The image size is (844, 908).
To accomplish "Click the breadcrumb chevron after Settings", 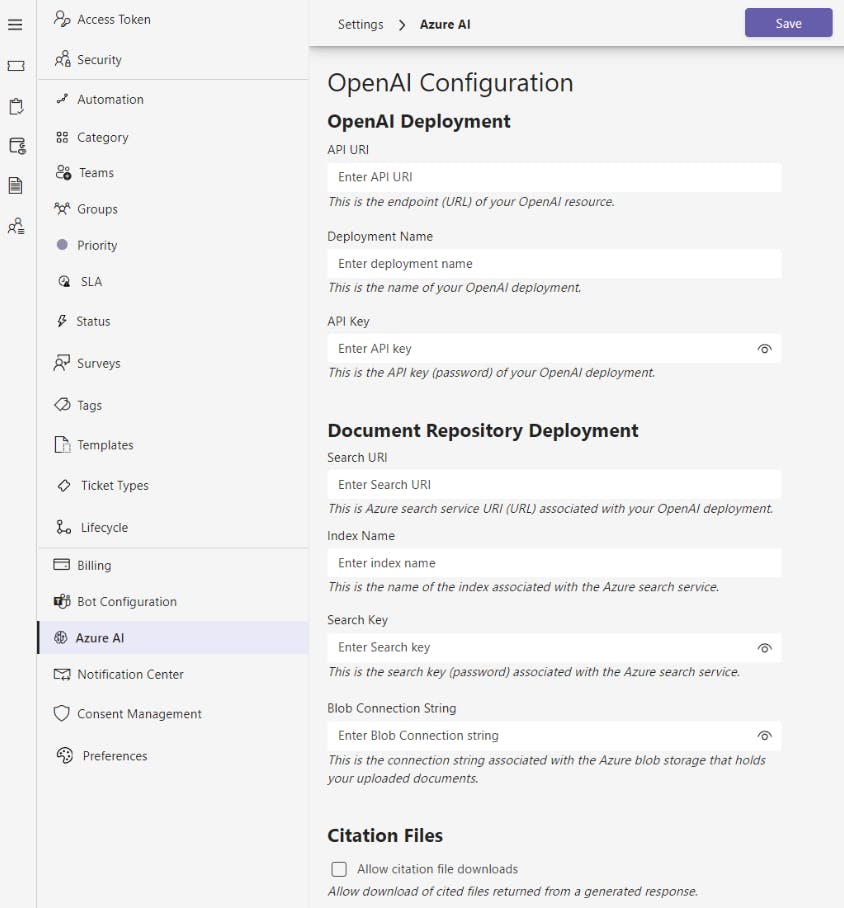I will point(402,25).
